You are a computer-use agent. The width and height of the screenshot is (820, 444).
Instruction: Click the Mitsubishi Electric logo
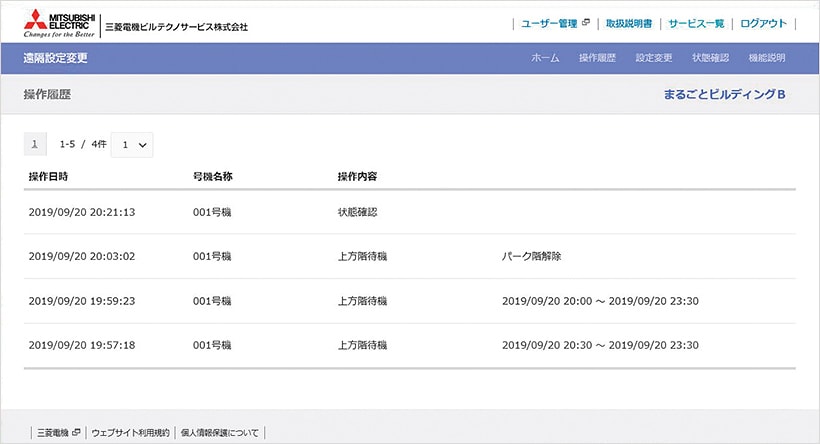click(x=59, y=21)
